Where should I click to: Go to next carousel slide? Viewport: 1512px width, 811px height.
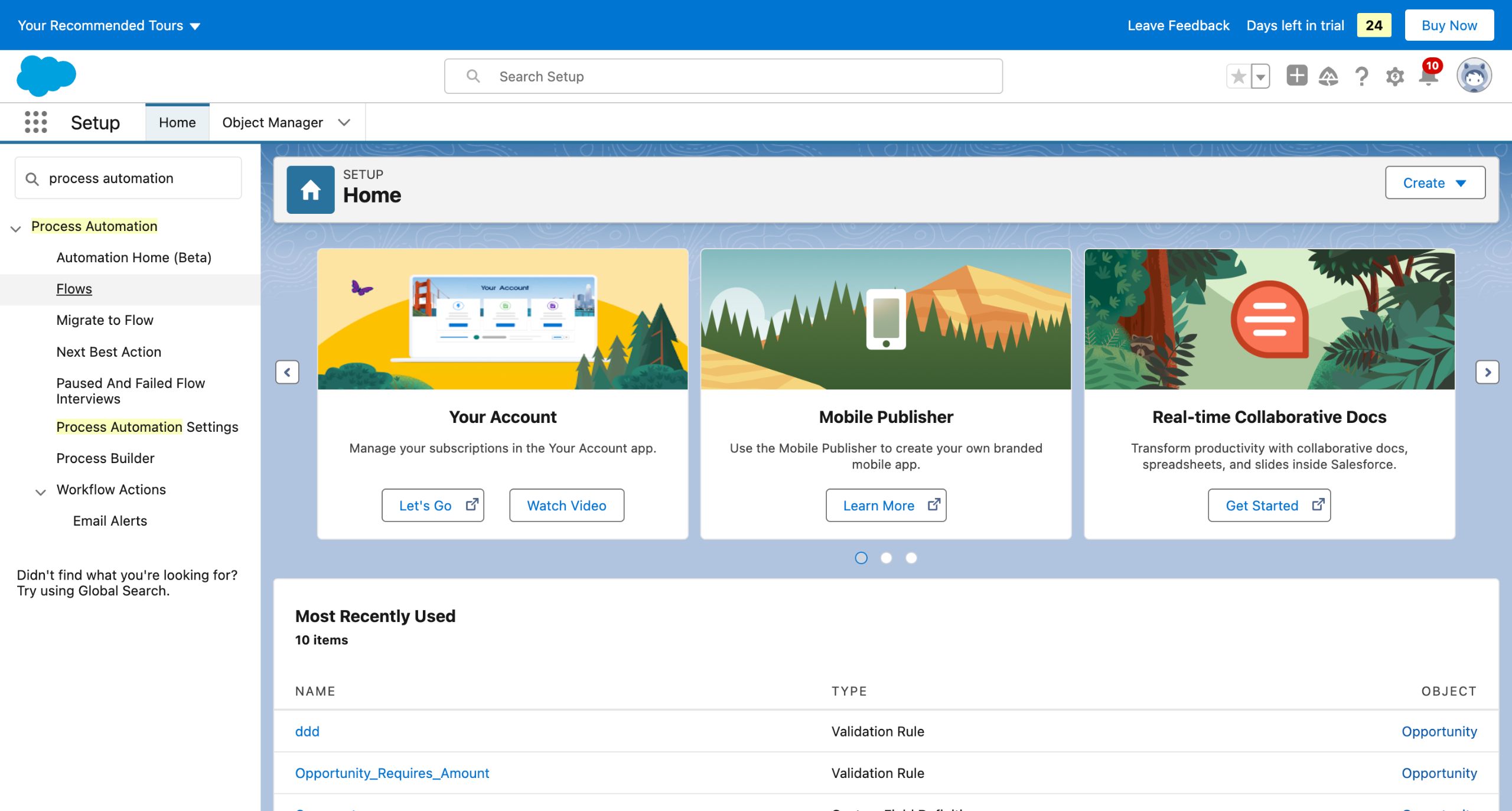[1487, 372]
